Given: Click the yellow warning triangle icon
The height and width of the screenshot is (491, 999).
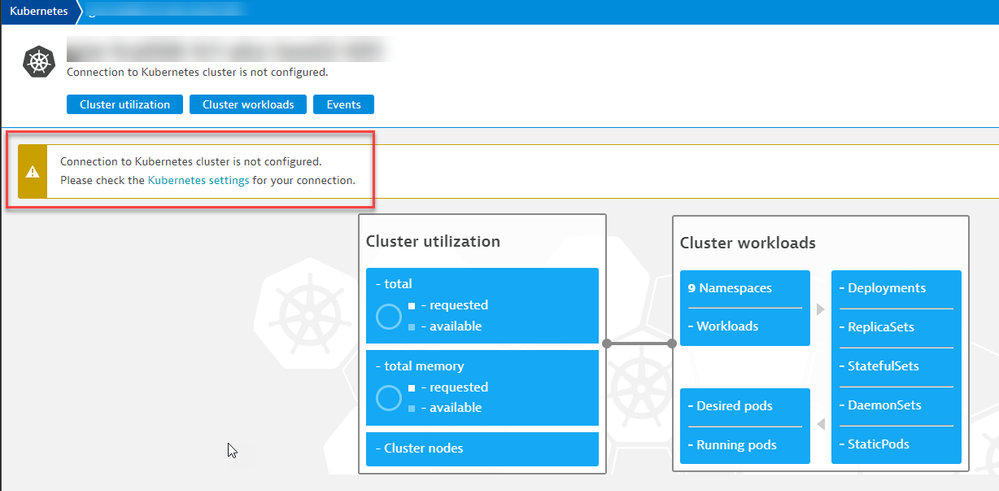Looking at the screenshot, I should pos(33,171).
